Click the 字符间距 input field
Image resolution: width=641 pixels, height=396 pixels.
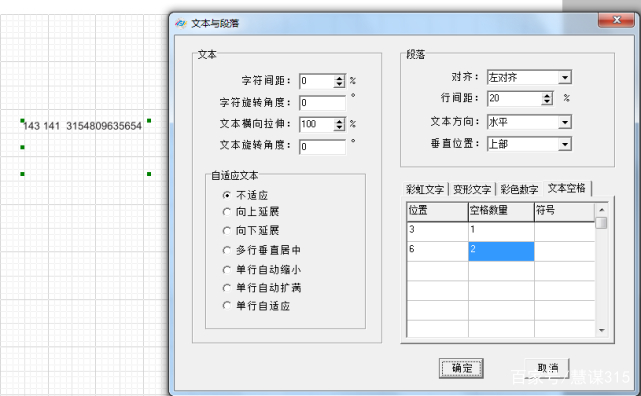tap(317, 81)
